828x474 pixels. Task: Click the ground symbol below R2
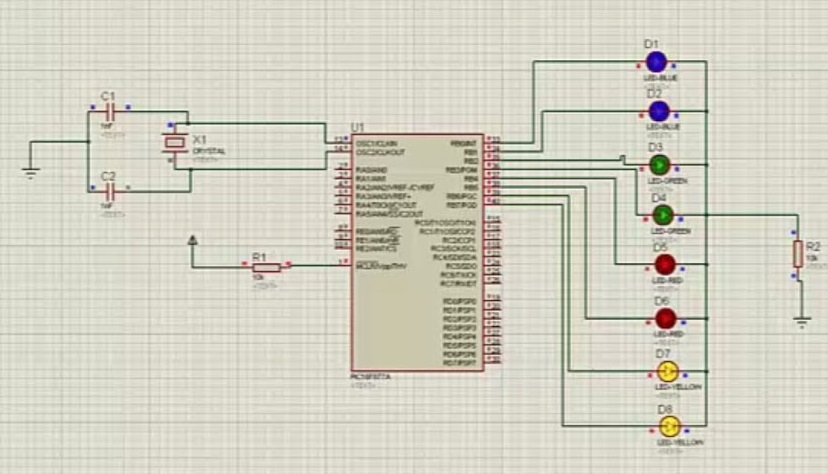pyautogui.click(x=802, y=322)
